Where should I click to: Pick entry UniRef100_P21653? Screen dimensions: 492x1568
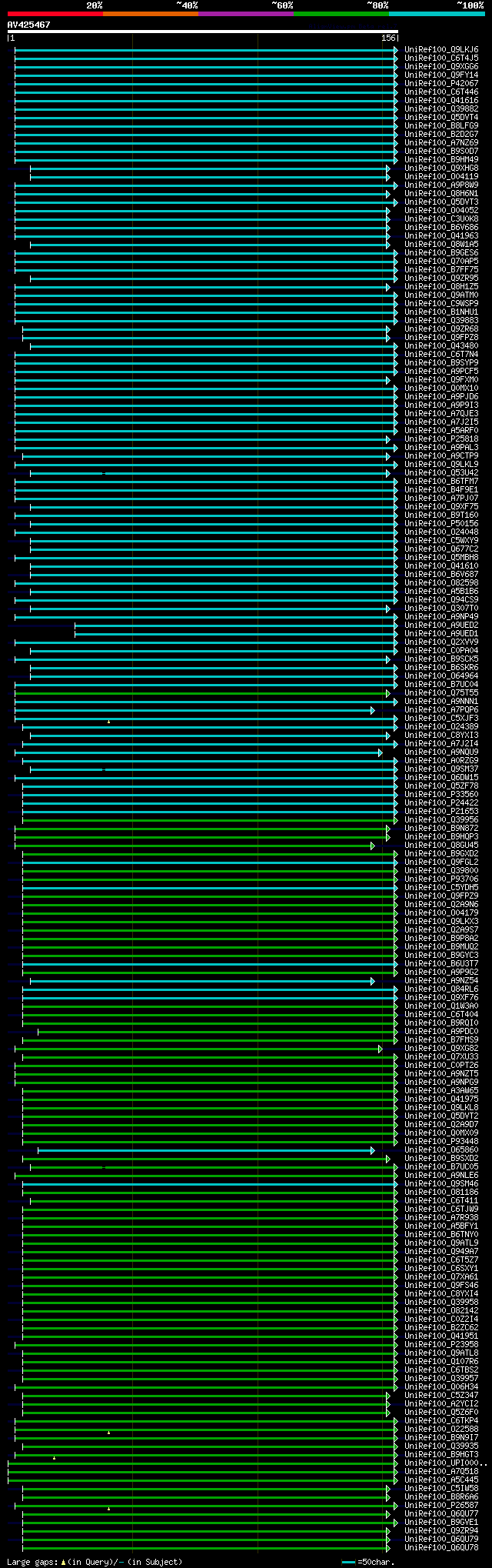[441, 811]
